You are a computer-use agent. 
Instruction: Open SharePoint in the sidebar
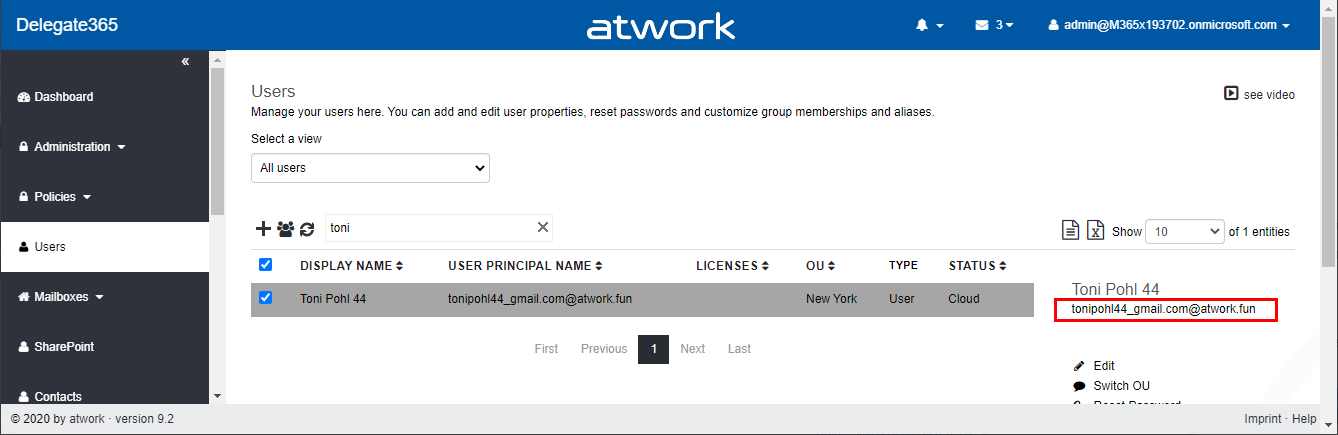64,347
